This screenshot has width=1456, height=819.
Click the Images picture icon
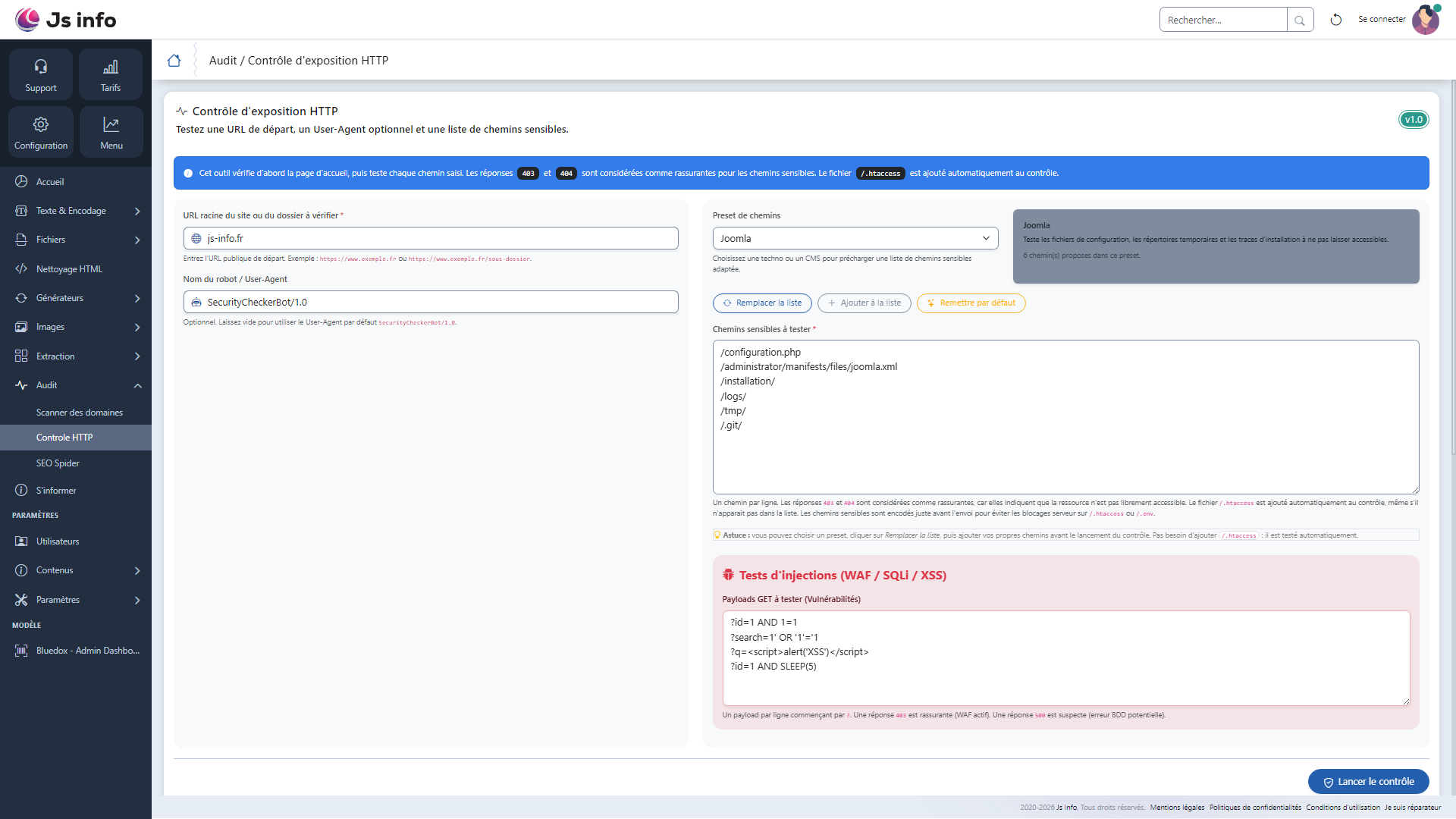[x=21, y=327]
